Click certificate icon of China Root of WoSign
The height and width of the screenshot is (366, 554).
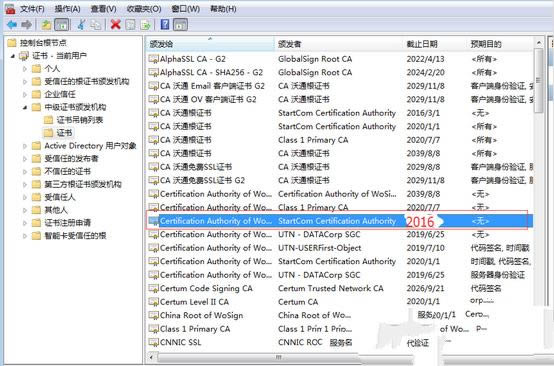(x=154, y=315)
